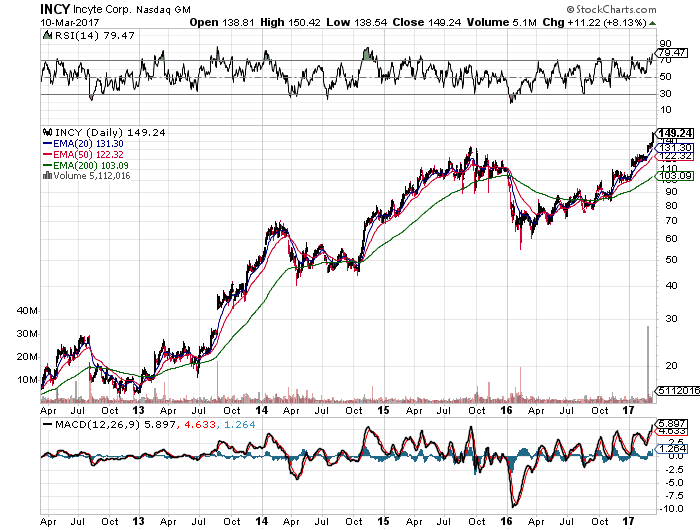Click the Nasdaq GM exchange label
Screen dimensions: 700x530
(x=163, y=9)
